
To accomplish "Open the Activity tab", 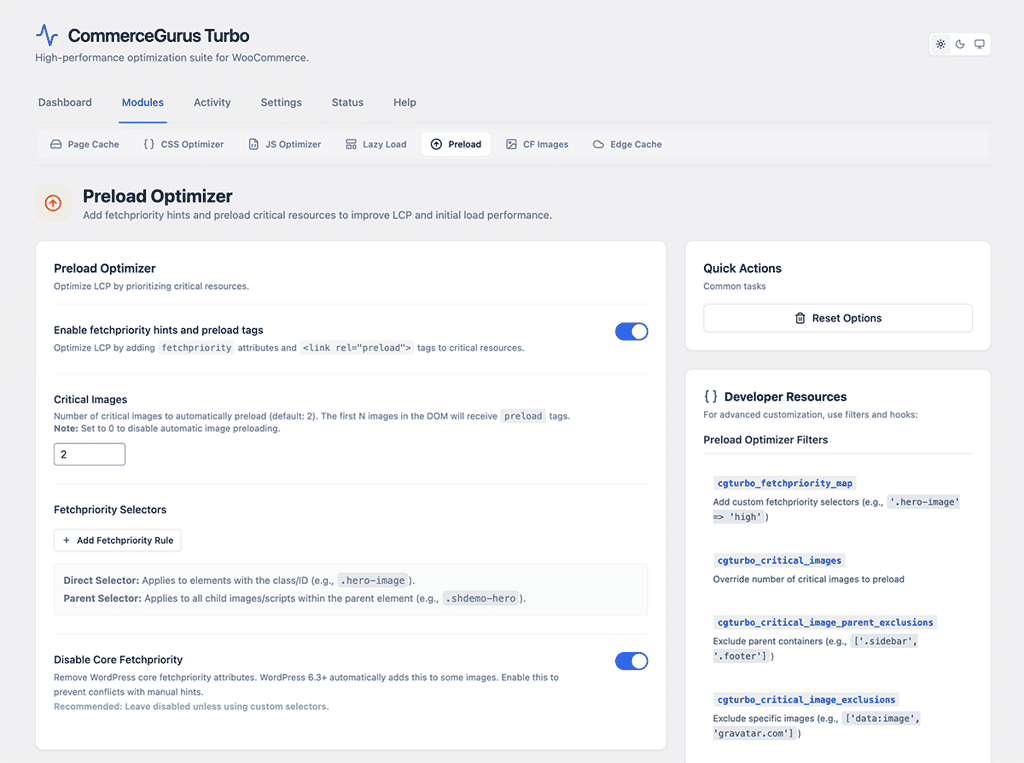I will click(212, 103).
